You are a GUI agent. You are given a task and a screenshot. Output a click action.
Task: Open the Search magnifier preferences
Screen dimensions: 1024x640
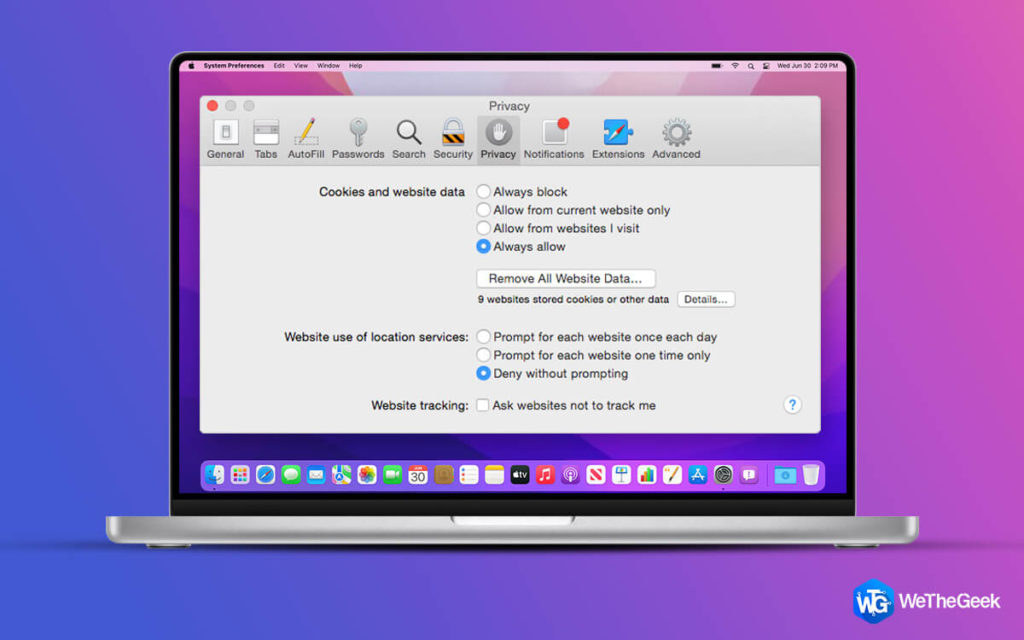tap(409, 139)
